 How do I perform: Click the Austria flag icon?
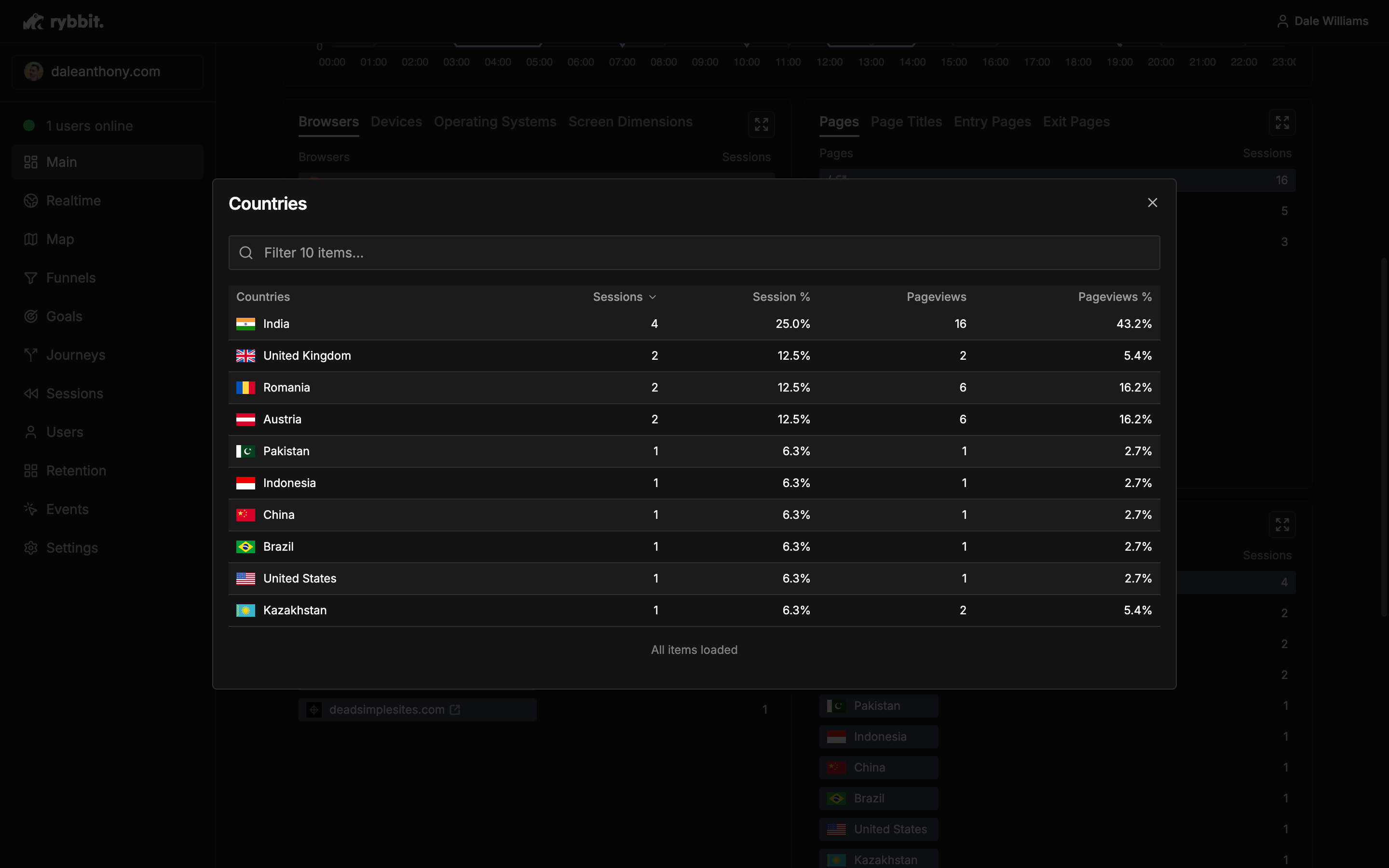tap(245, 420)
